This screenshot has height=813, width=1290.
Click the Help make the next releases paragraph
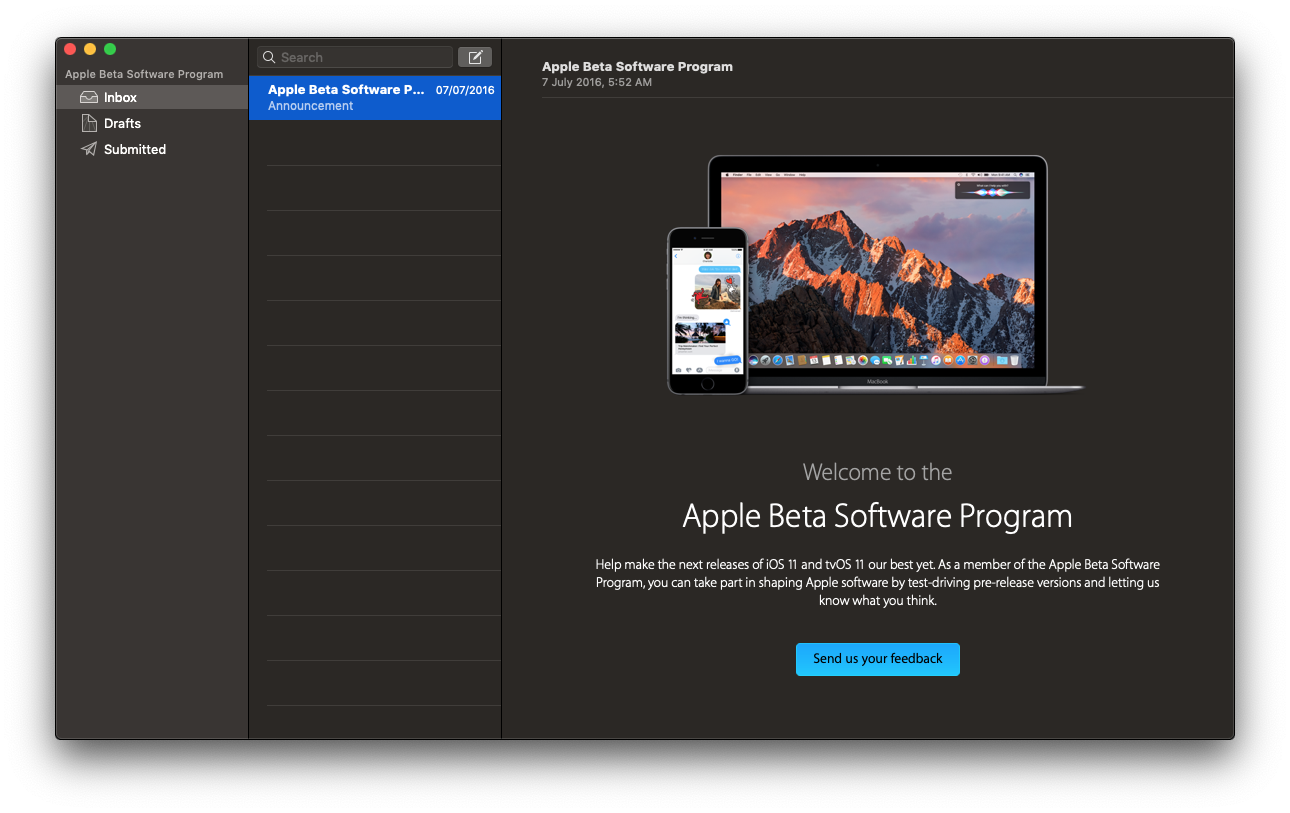point(878,583)
